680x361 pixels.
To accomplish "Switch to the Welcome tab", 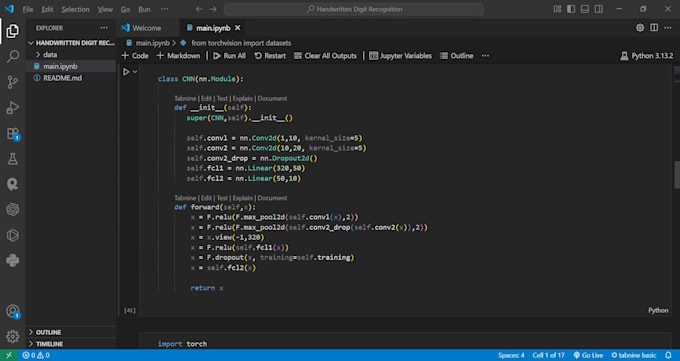I will [147, 28].
